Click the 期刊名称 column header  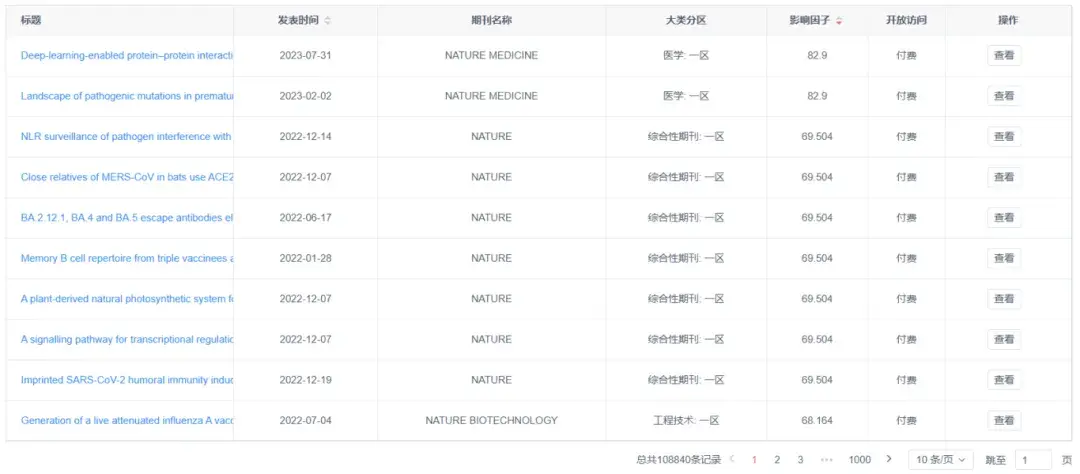tap(491, 20)
